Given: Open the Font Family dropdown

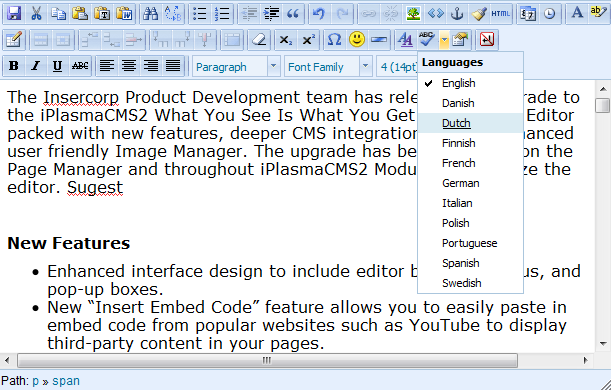Looking at the screenshot, I should [328, 67].
